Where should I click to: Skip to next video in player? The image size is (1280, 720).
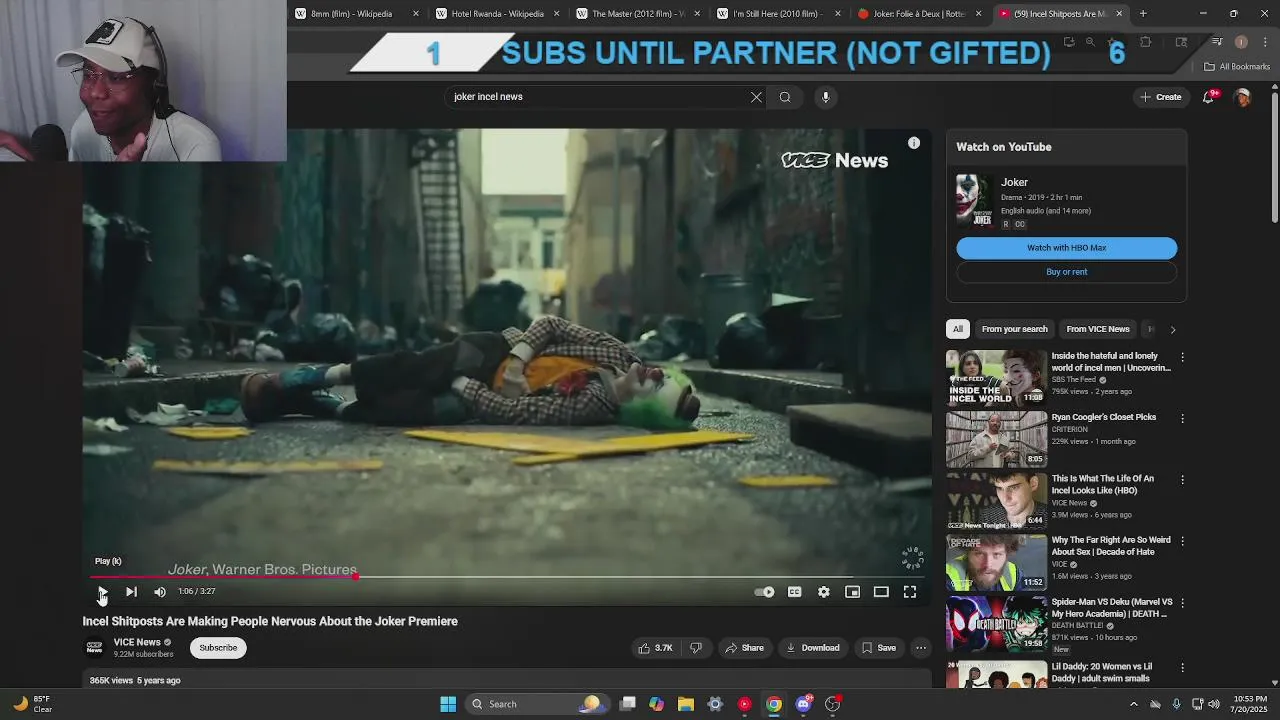[x=131, y=592]
